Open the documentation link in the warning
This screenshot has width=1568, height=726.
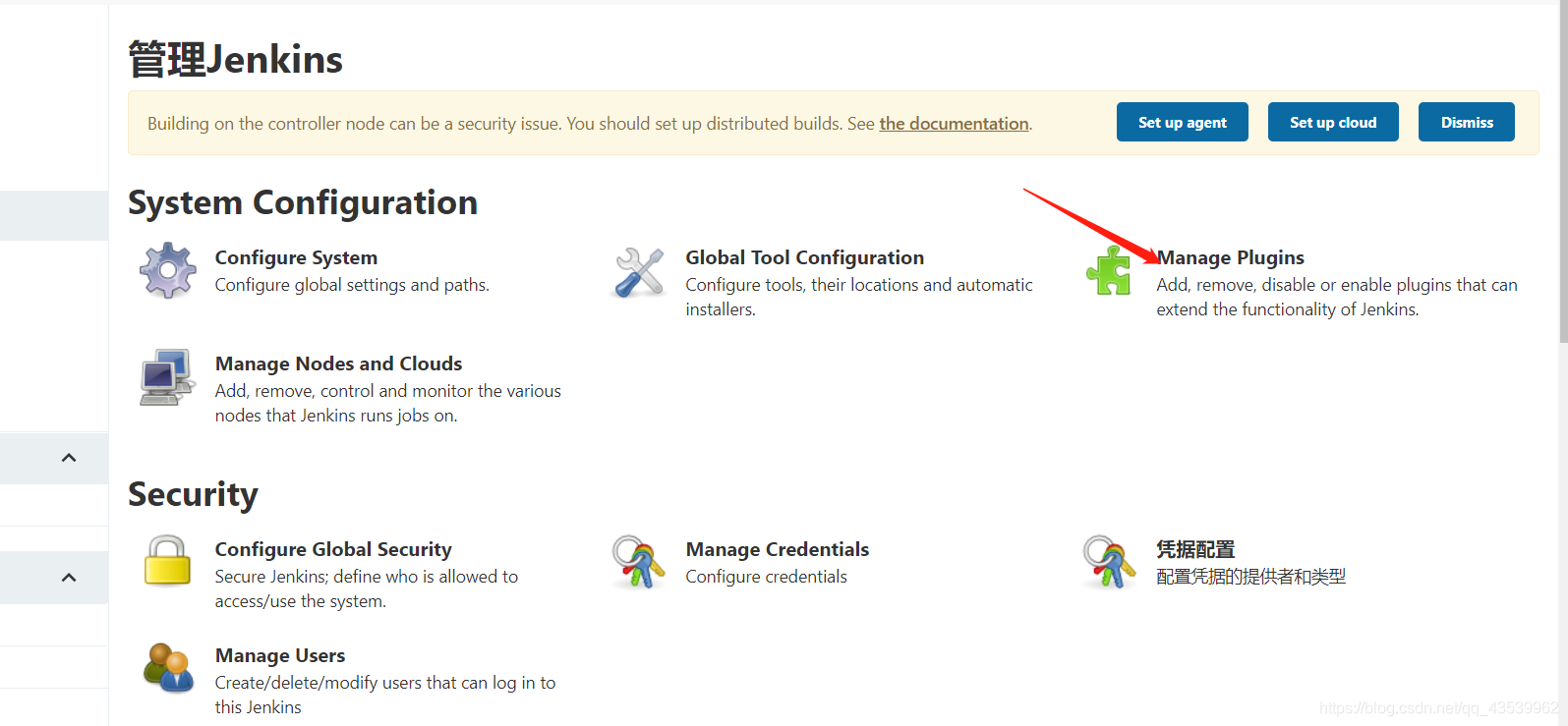[954, 124]
